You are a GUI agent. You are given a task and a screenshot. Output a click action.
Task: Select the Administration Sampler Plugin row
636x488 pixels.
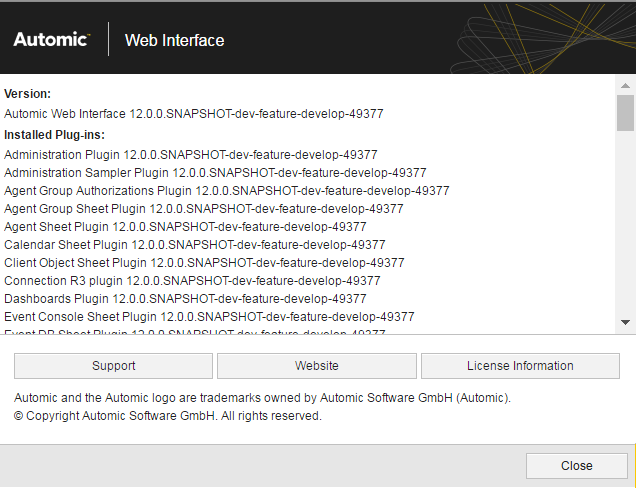click(x=215, y=173)
